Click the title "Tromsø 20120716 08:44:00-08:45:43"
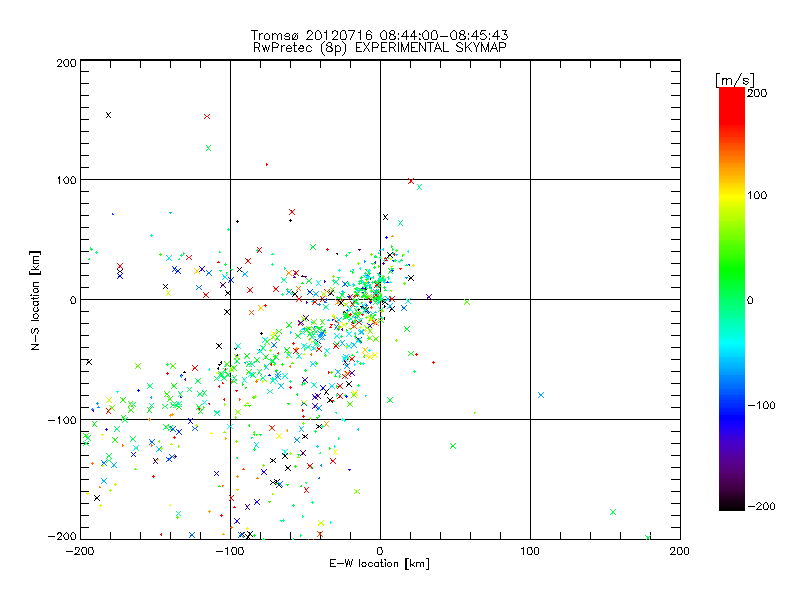The width and height of the screenshot is (800, 600). pyautogui.click(x=379, y=35)
